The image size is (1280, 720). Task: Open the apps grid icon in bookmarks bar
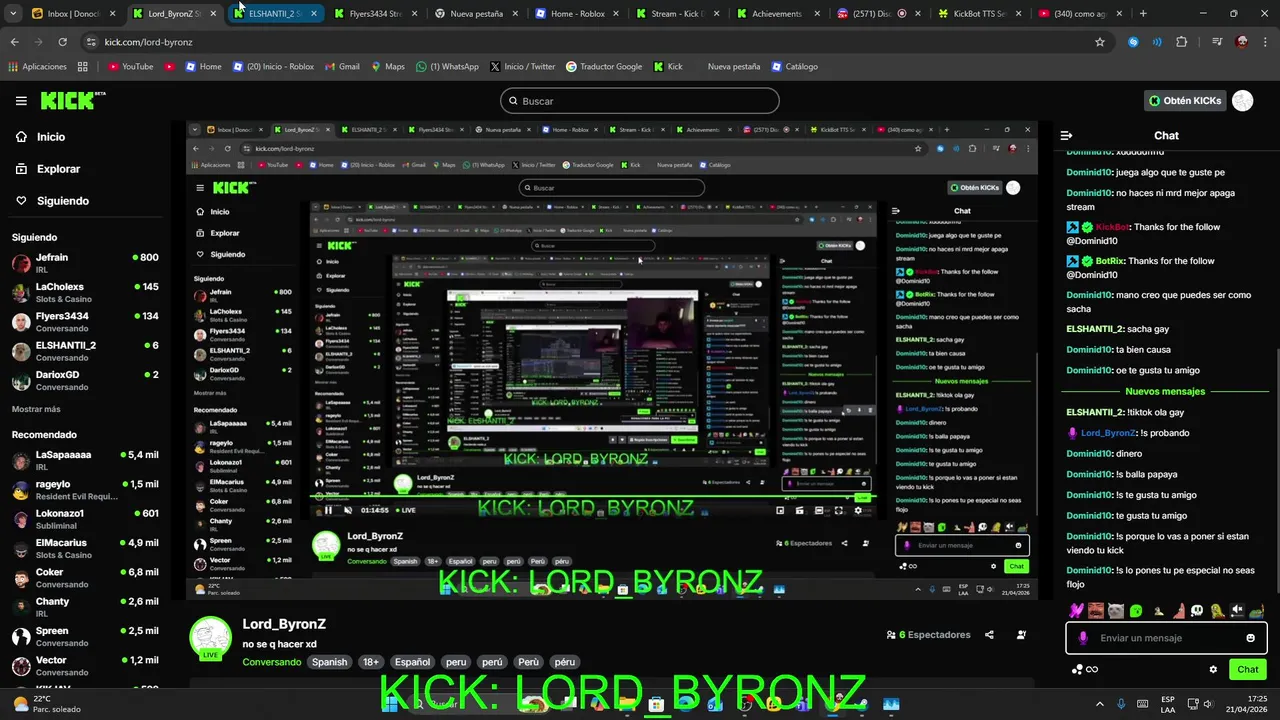(x=82, y=67)
